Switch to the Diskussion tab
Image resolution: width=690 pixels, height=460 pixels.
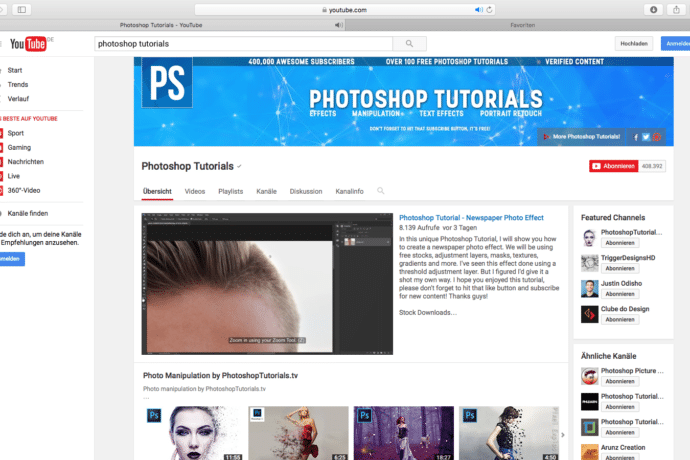306,191
